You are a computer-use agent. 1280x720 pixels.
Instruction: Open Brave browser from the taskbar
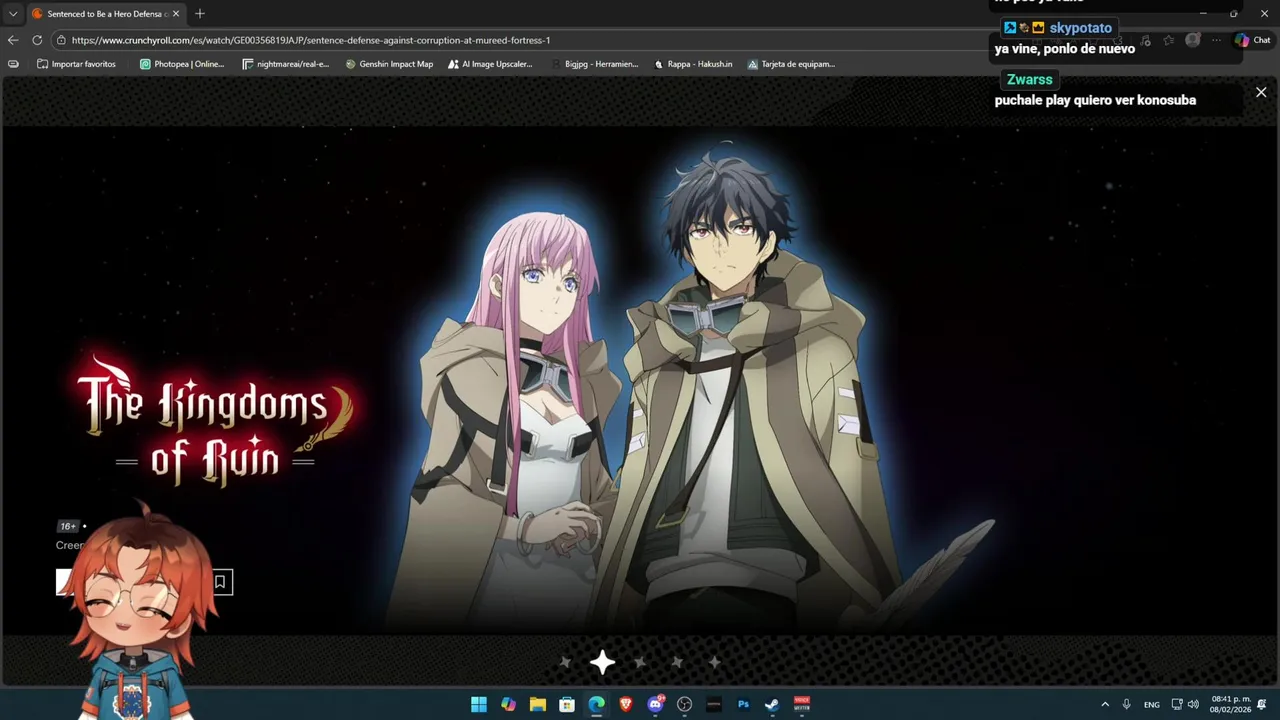click(x=626, y=704)
